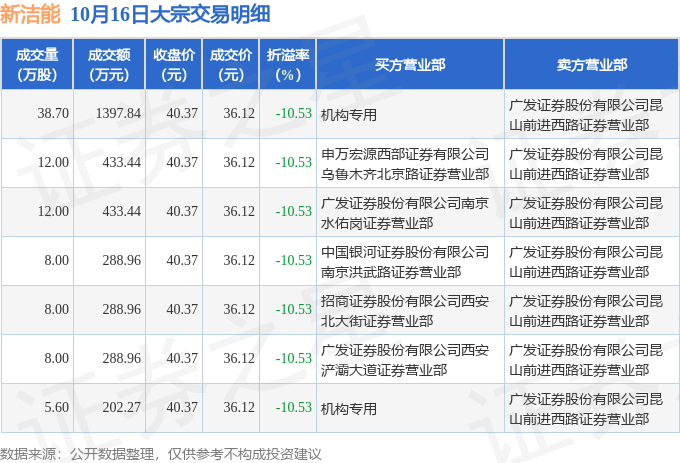Click seller 广发证券昆山前进西路 in the 38.70 row
The width and height of the screenshot is (680, 463).
pos(586,115)
